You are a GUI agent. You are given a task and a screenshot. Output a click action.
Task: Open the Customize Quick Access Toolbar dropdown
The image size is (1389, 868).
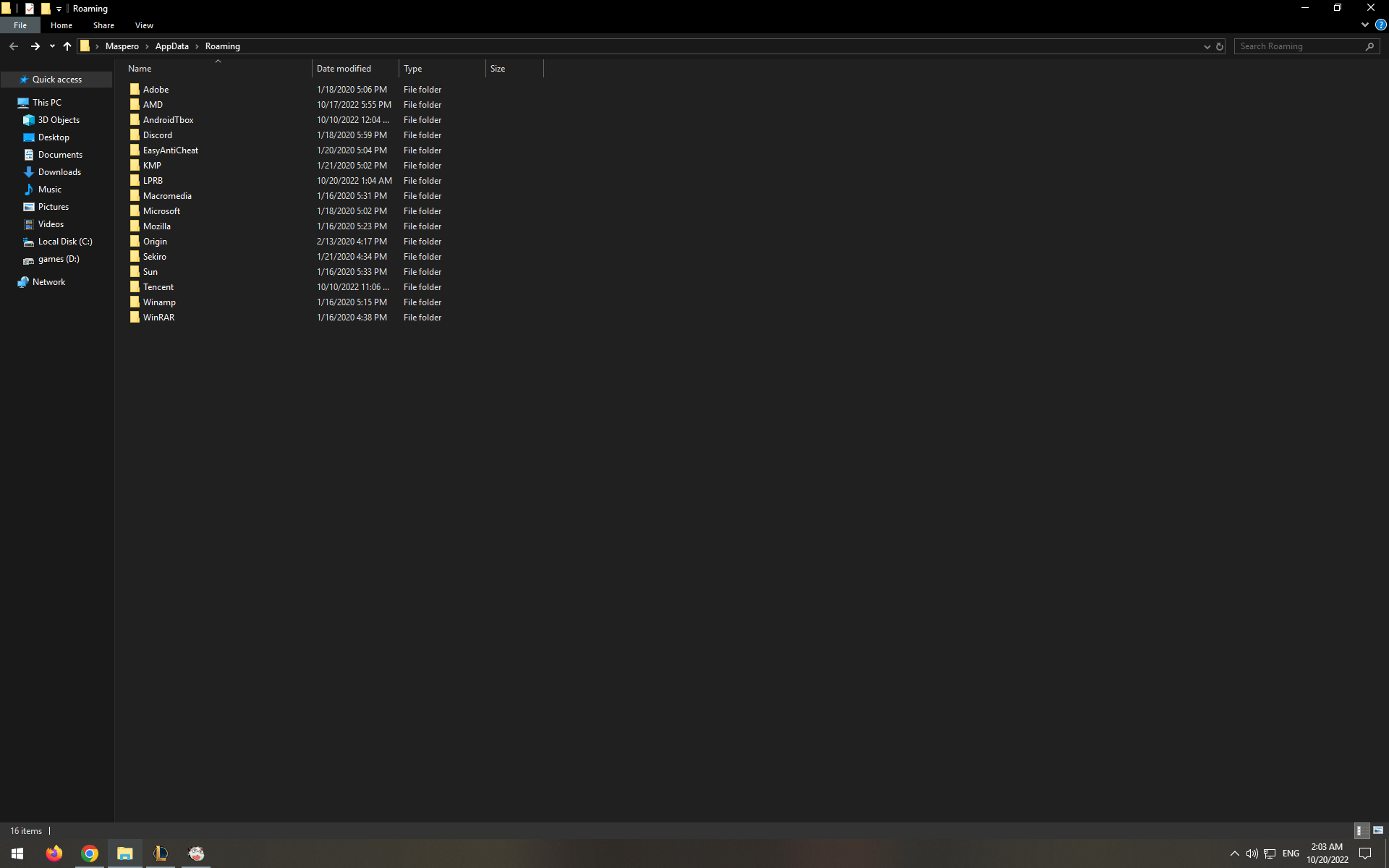coord(59,9)
